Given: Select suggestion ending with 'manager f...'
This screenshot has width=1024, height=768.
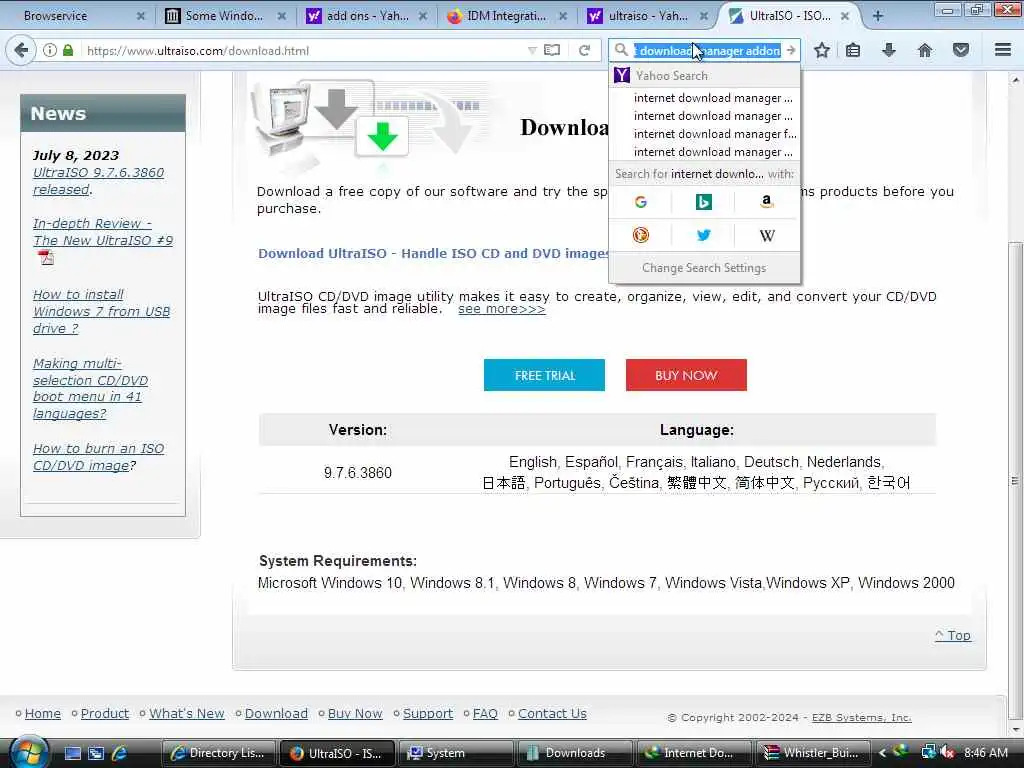Looking at the screenshot, I should point(704,134).
